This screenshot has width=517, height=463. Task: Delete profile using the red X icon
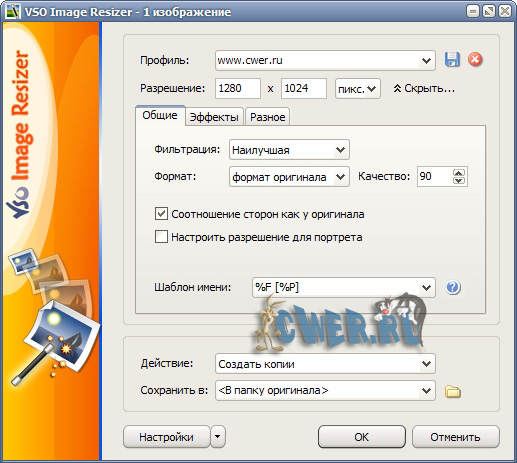tap(475, 60)
